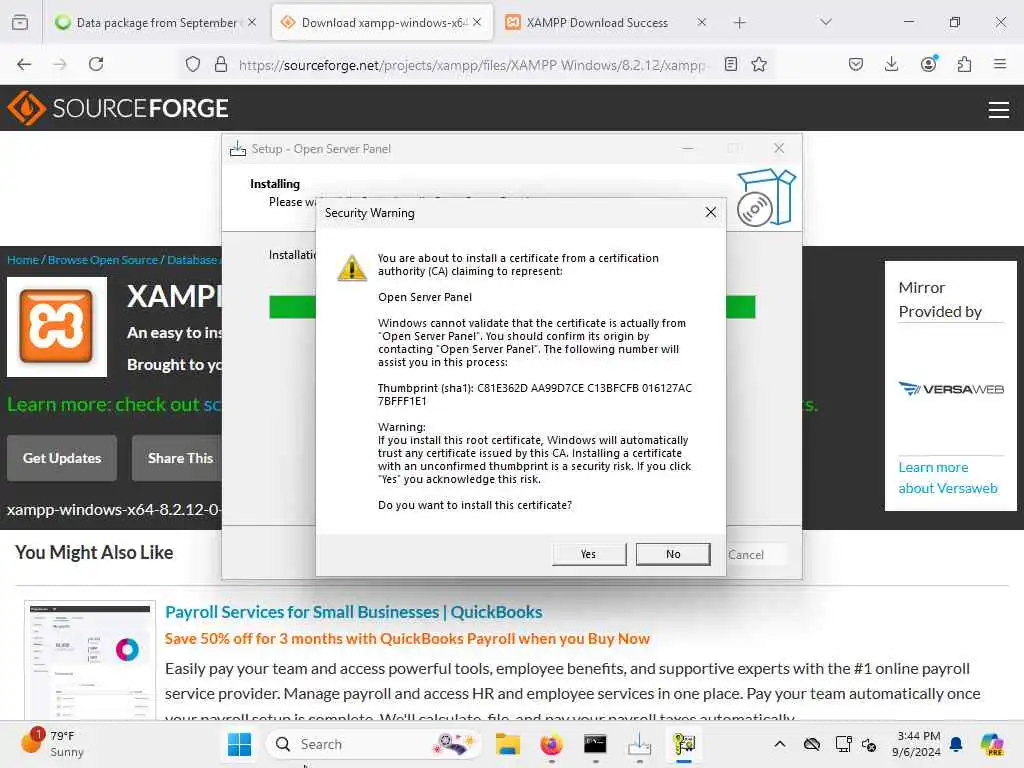Click the taskbar Search box

click(374, 744)
